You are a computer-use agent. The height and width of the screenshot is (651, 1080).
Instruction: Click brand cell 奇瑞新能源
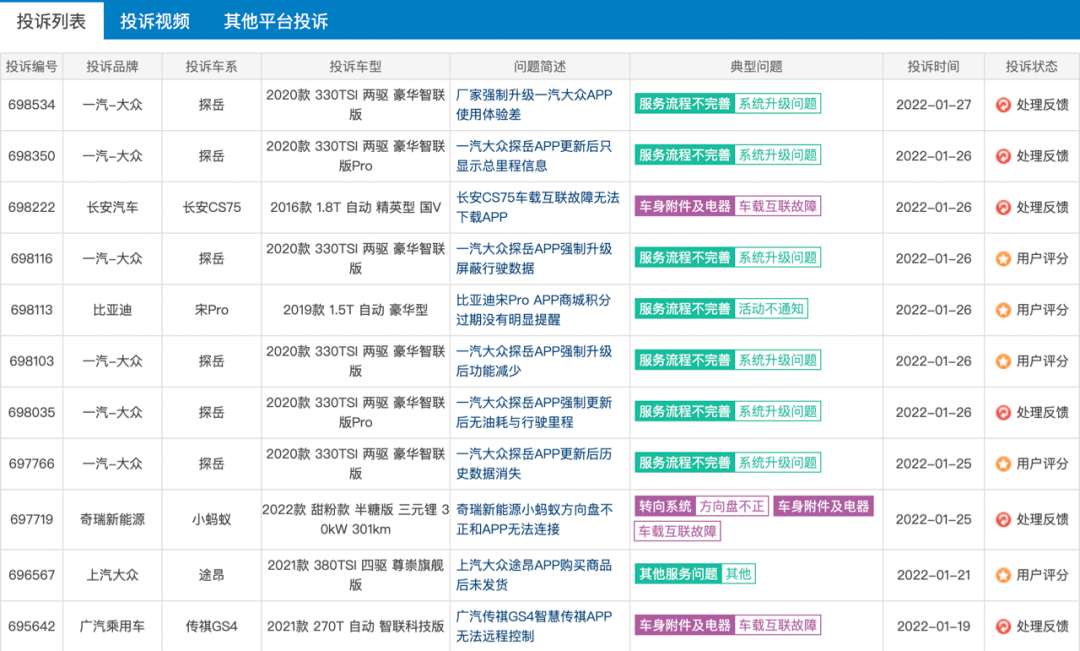[112, 519]
